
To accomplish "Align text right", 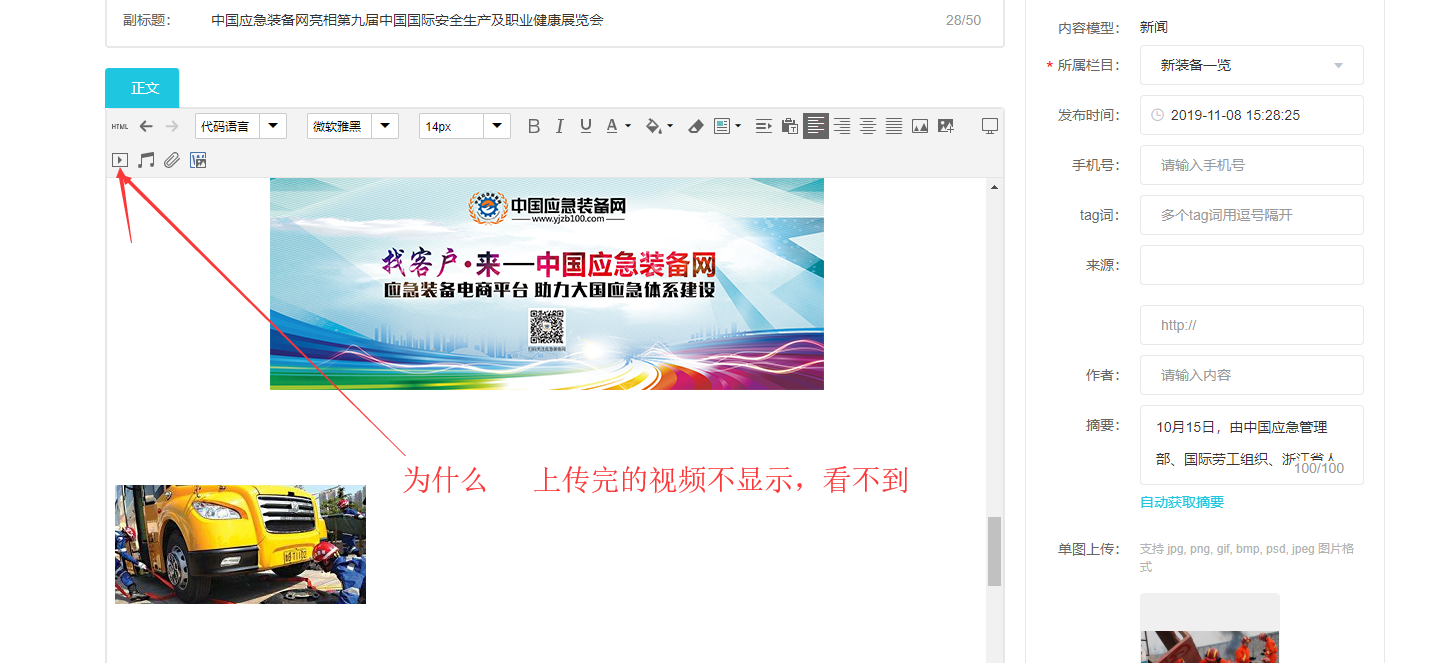I will [842, 126].
